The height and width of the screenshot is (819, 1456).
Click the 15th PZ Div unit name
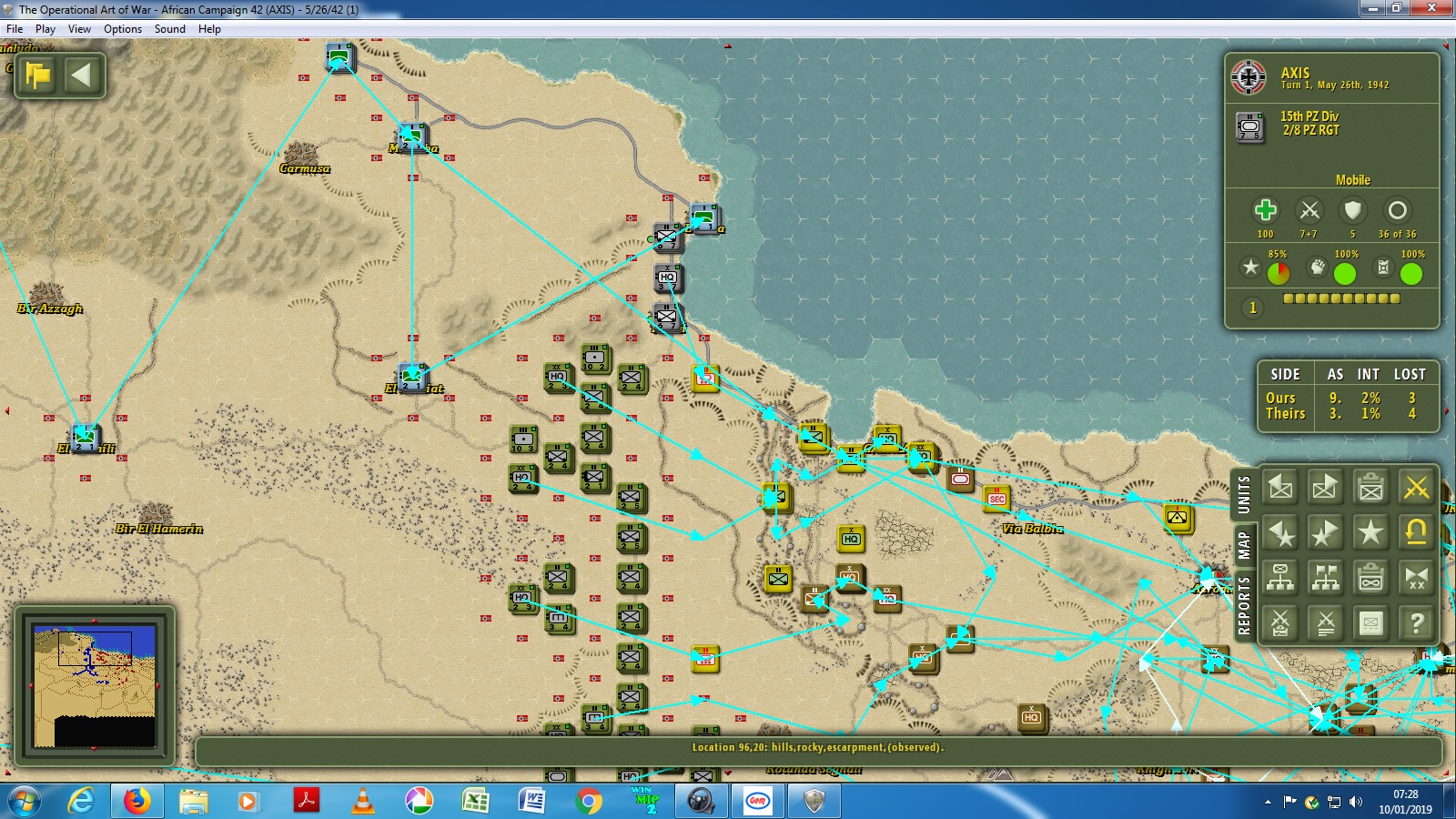click(x=1309, y=116)
